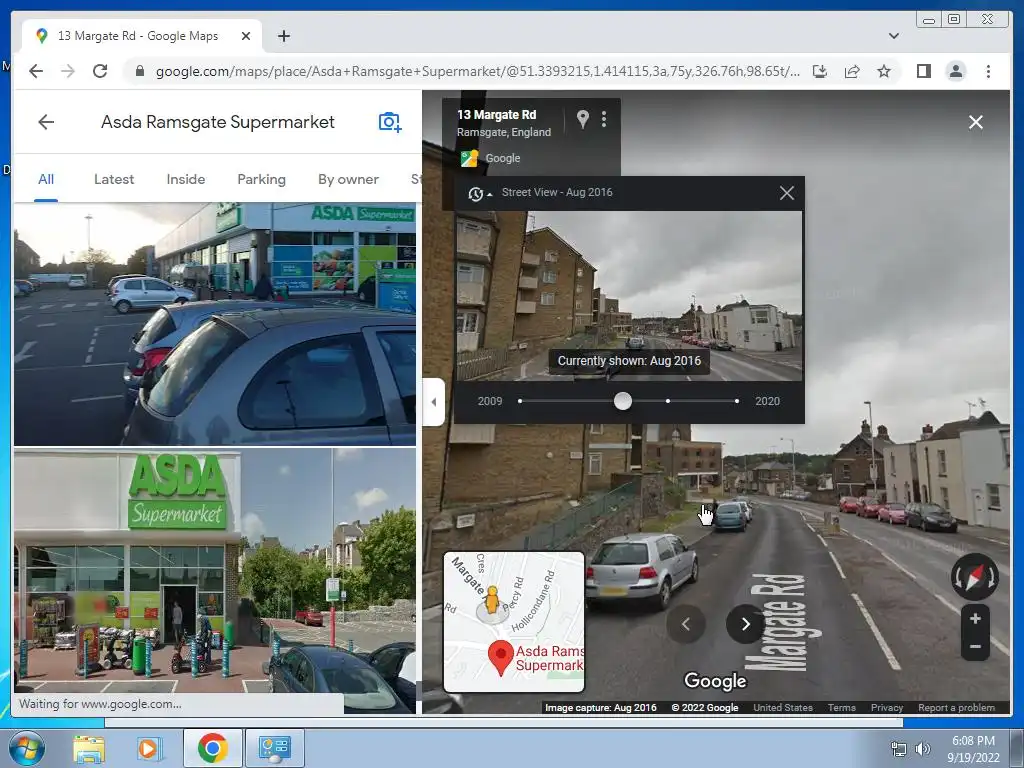Bookmark this page with the star icon
Viewport: 1024px width, 768px height.
pyautogui.click(x=884, y=71)
